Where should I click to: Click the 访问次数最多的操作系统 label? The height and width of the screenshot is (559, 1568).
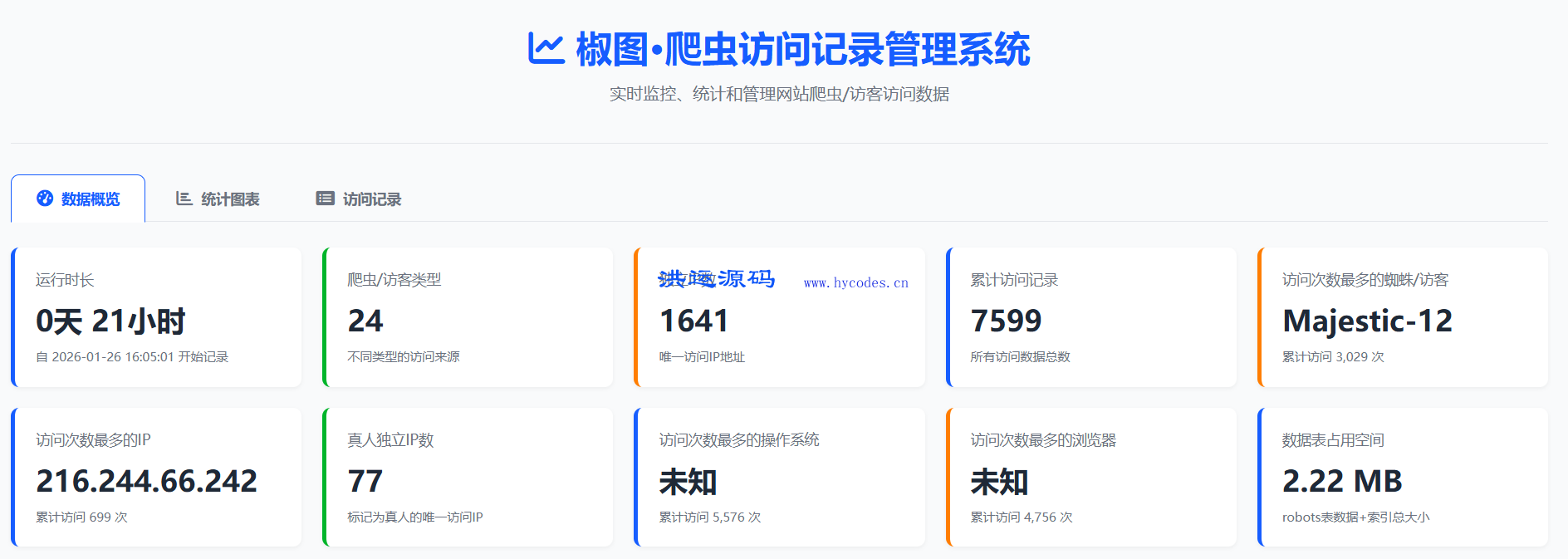pos(739,440)
